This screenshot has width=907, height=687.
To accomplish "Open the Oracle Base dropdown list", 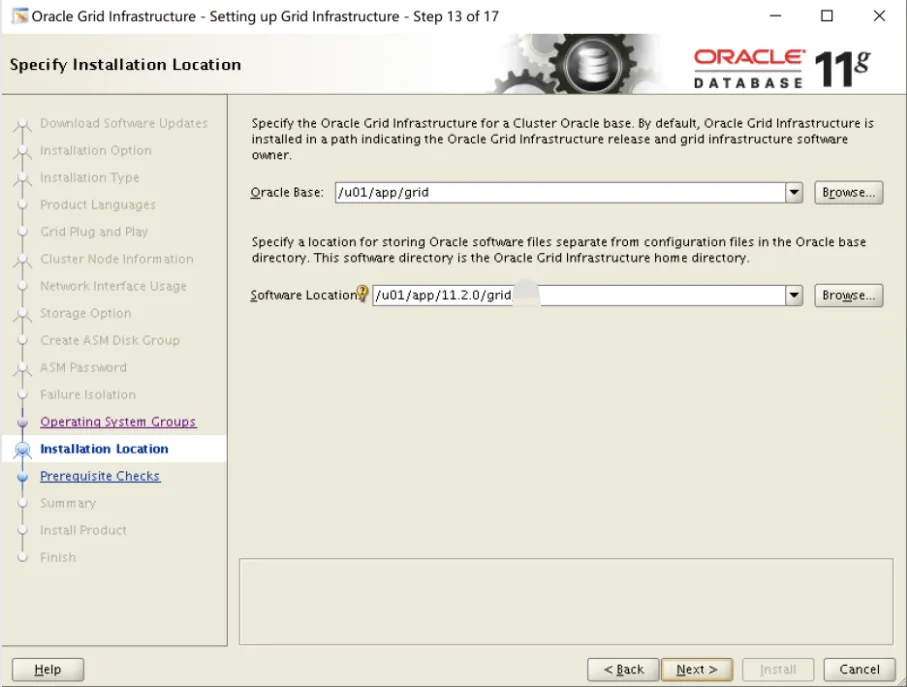I will [x=794, y=190].
